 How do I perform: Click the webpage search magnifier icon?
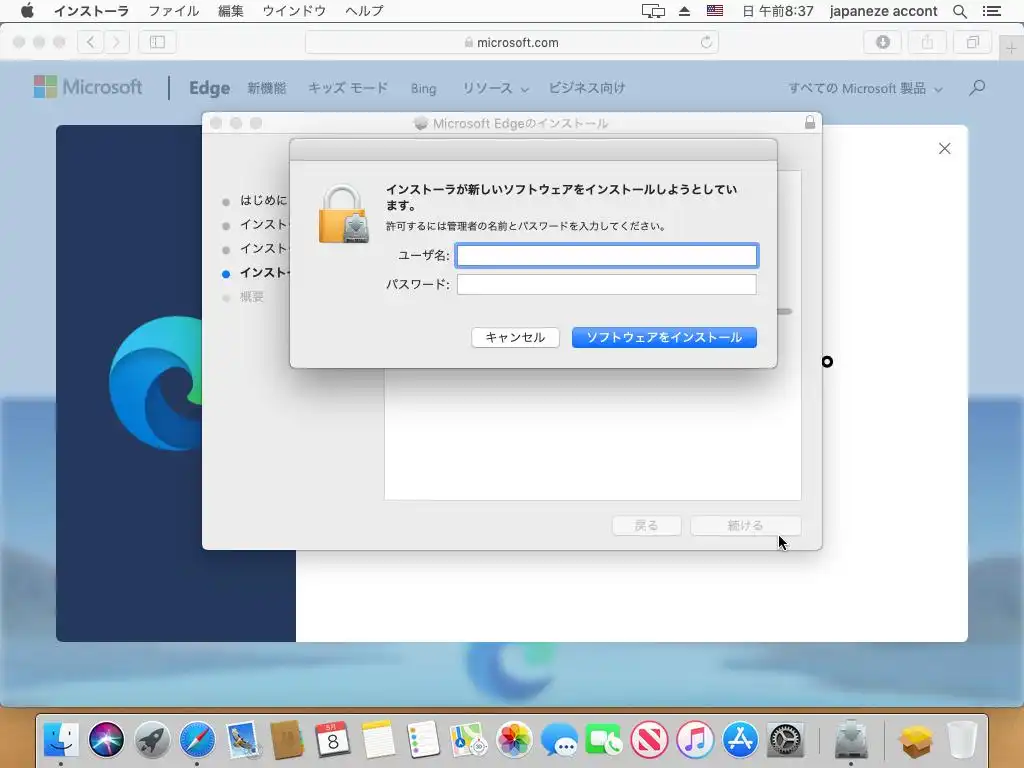pyautogui.click(x=977, y=88)
